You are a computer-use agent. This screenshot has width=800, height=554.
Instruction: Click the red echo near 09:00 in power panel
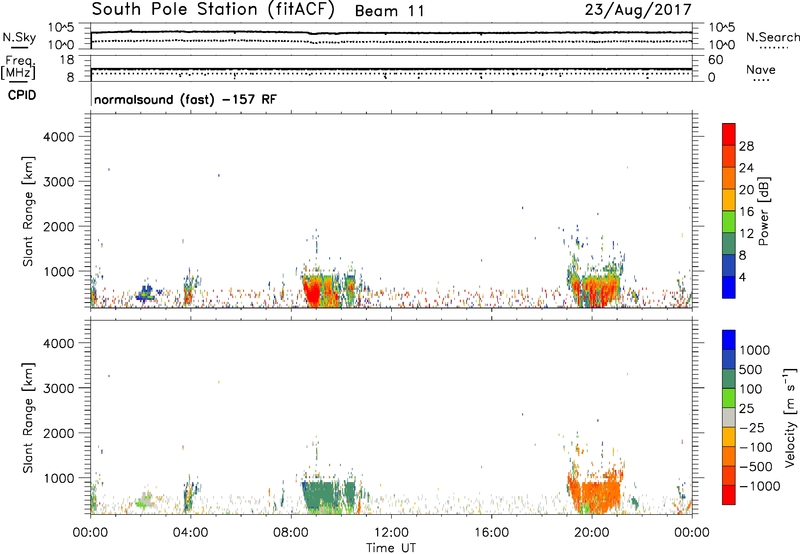coord(312,293)
